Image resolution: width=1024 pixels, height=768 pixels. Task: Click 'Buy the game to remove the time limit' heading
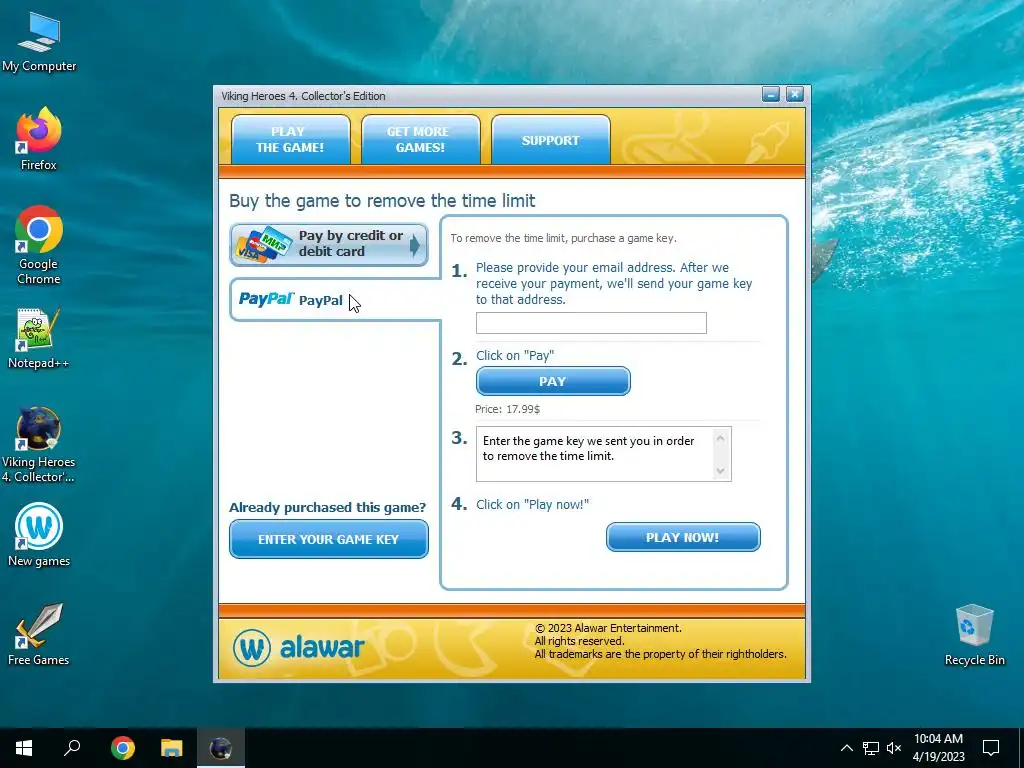click(382, 200)
